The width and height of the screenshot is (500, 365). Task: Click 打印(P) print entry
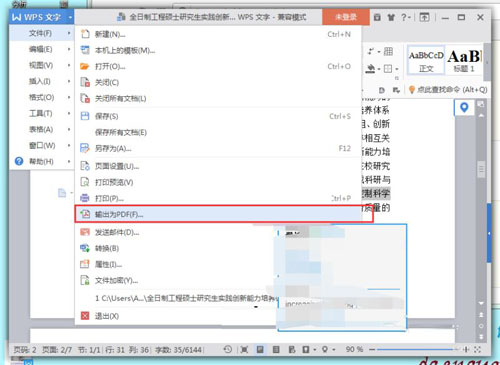coord(218,198)
